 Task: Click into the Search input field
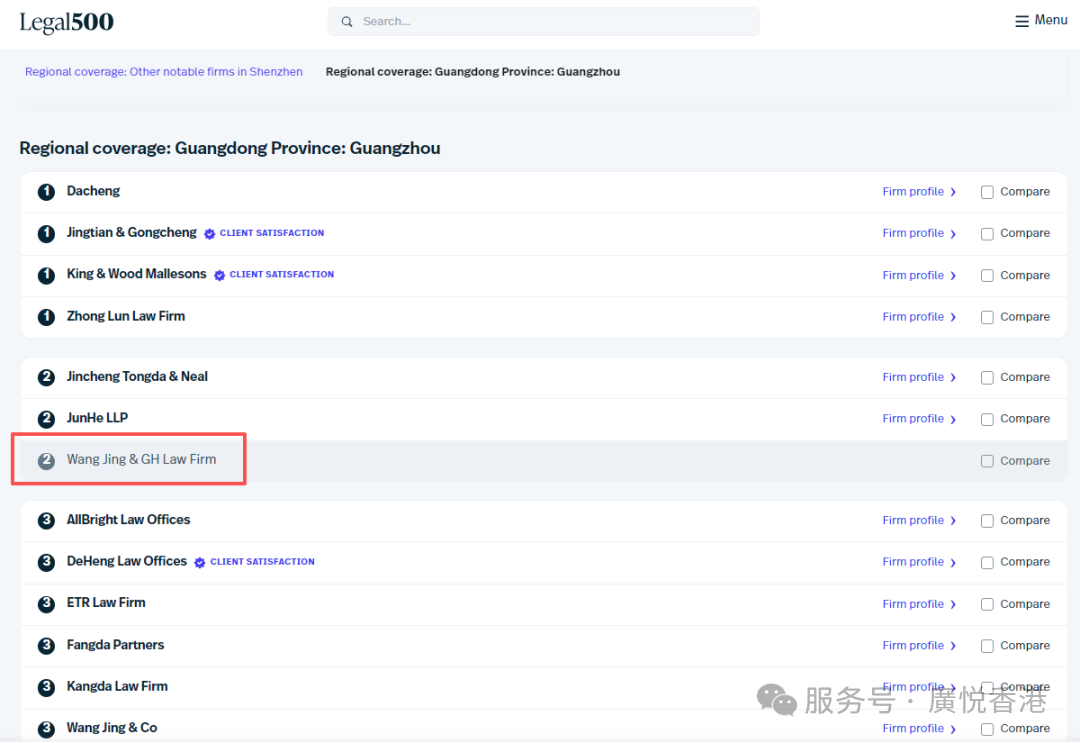click(x=550, y=22)
